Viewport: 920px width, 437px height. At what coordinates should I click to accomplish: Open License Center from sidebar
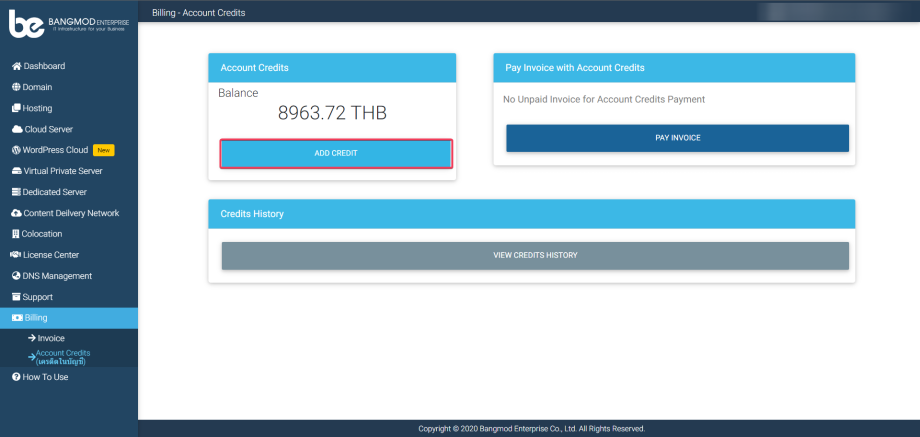[x=69, y=255]
